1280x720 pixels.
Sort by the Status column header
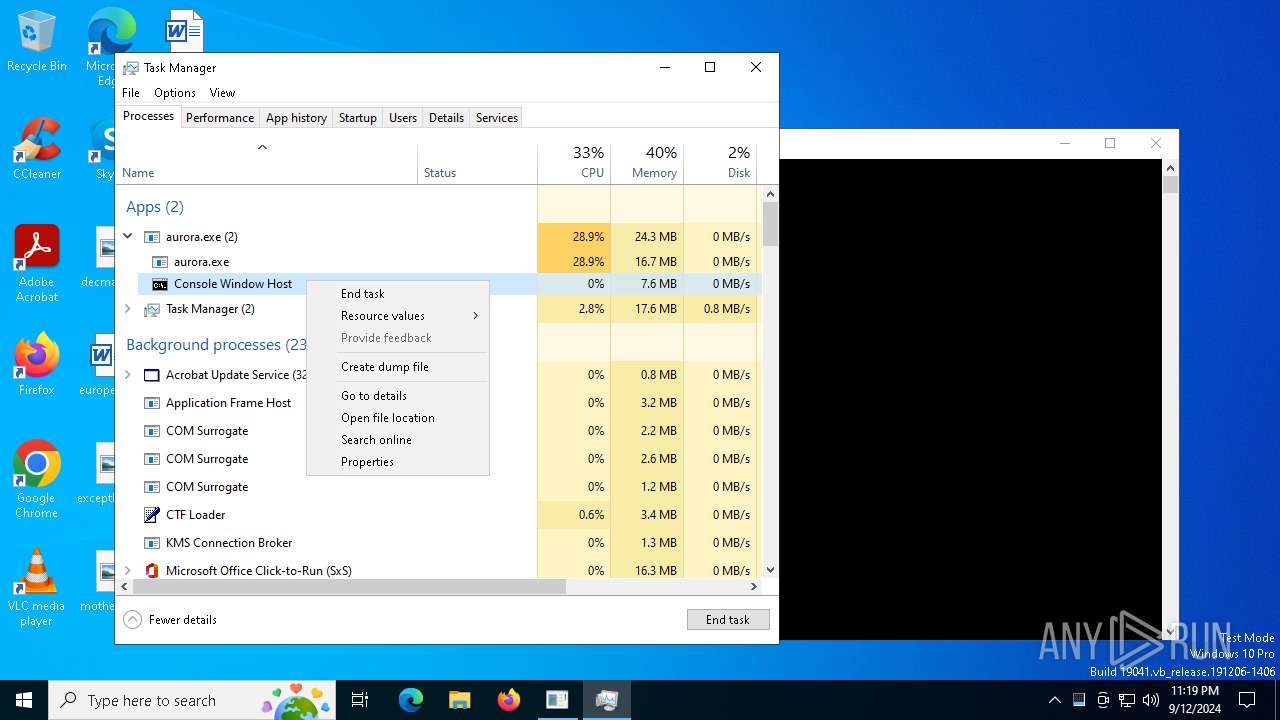click(478, 164)
